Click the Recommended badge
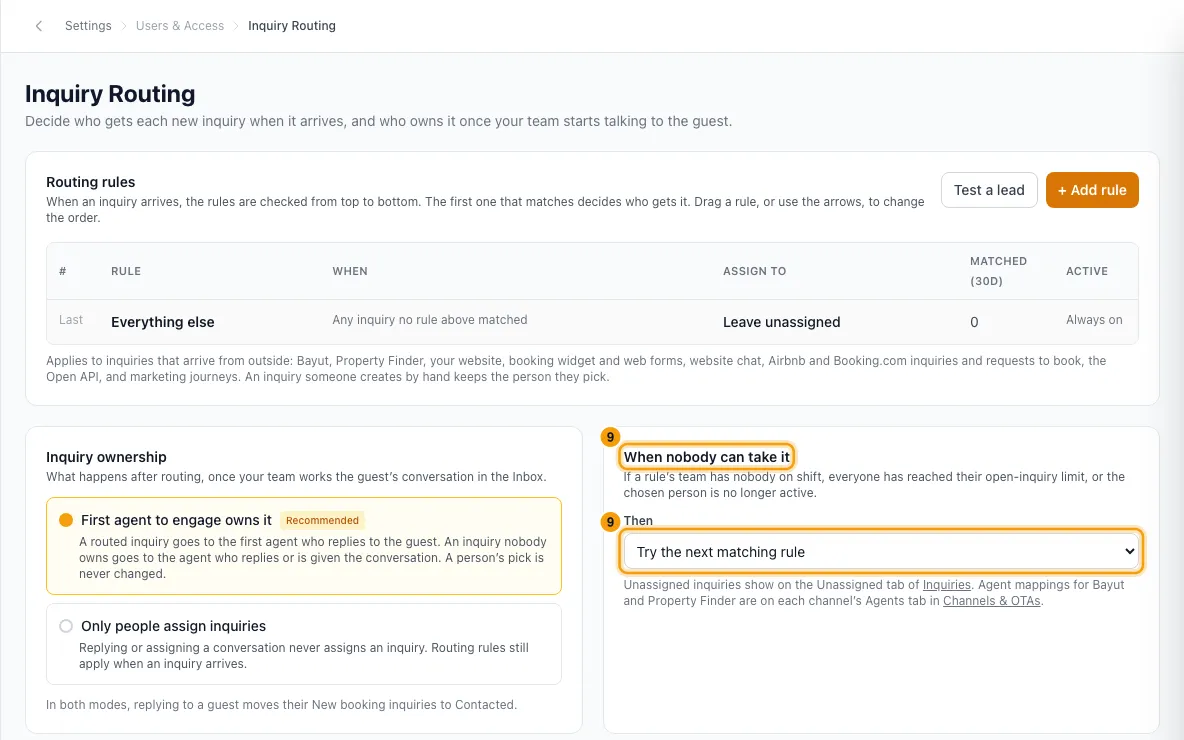Screen dimensions: 1184x740 click(x=322, y=520)
